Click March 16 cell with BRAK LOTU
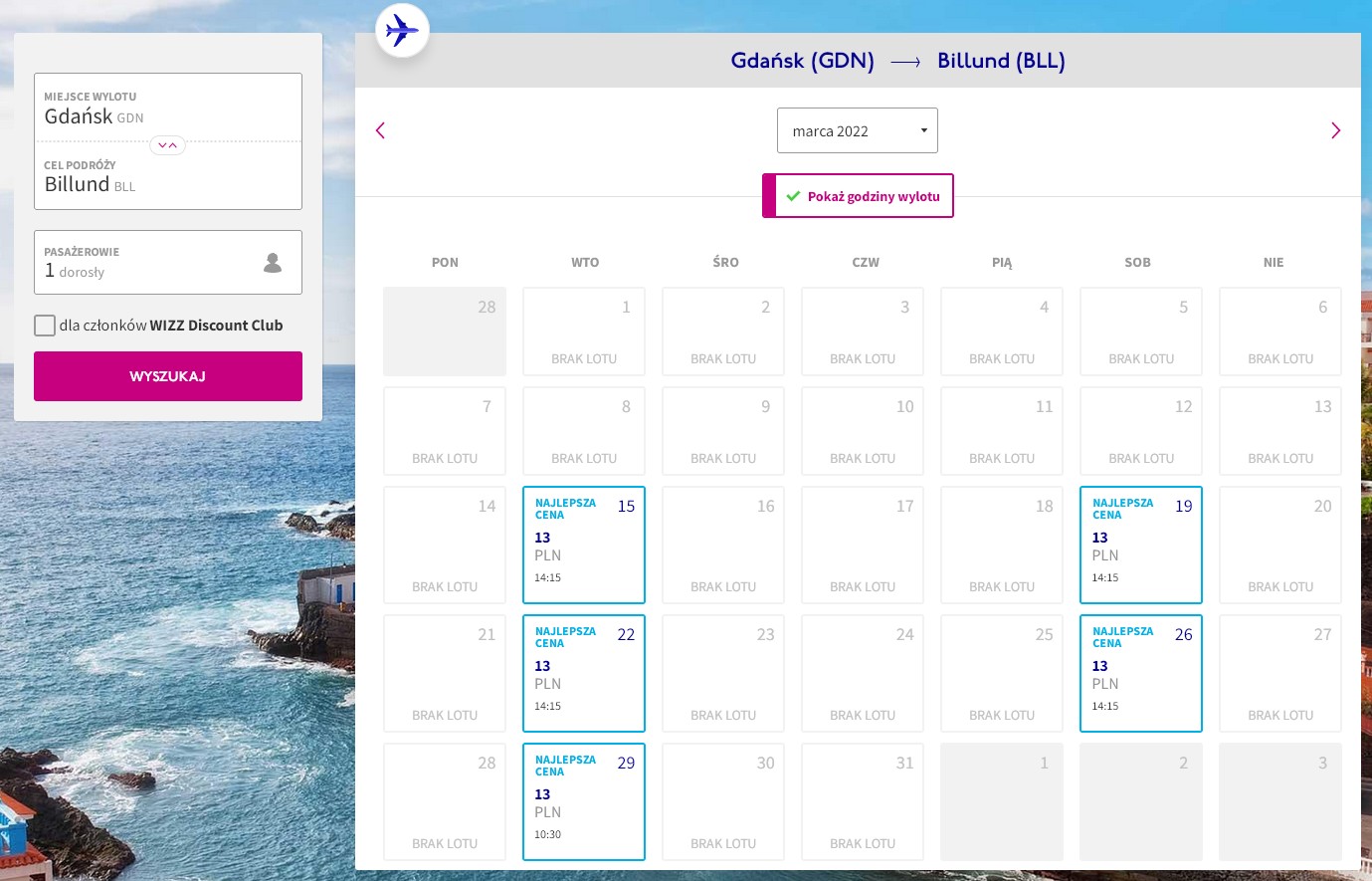This screenshot has height=881, width=1372. [723, 545]
